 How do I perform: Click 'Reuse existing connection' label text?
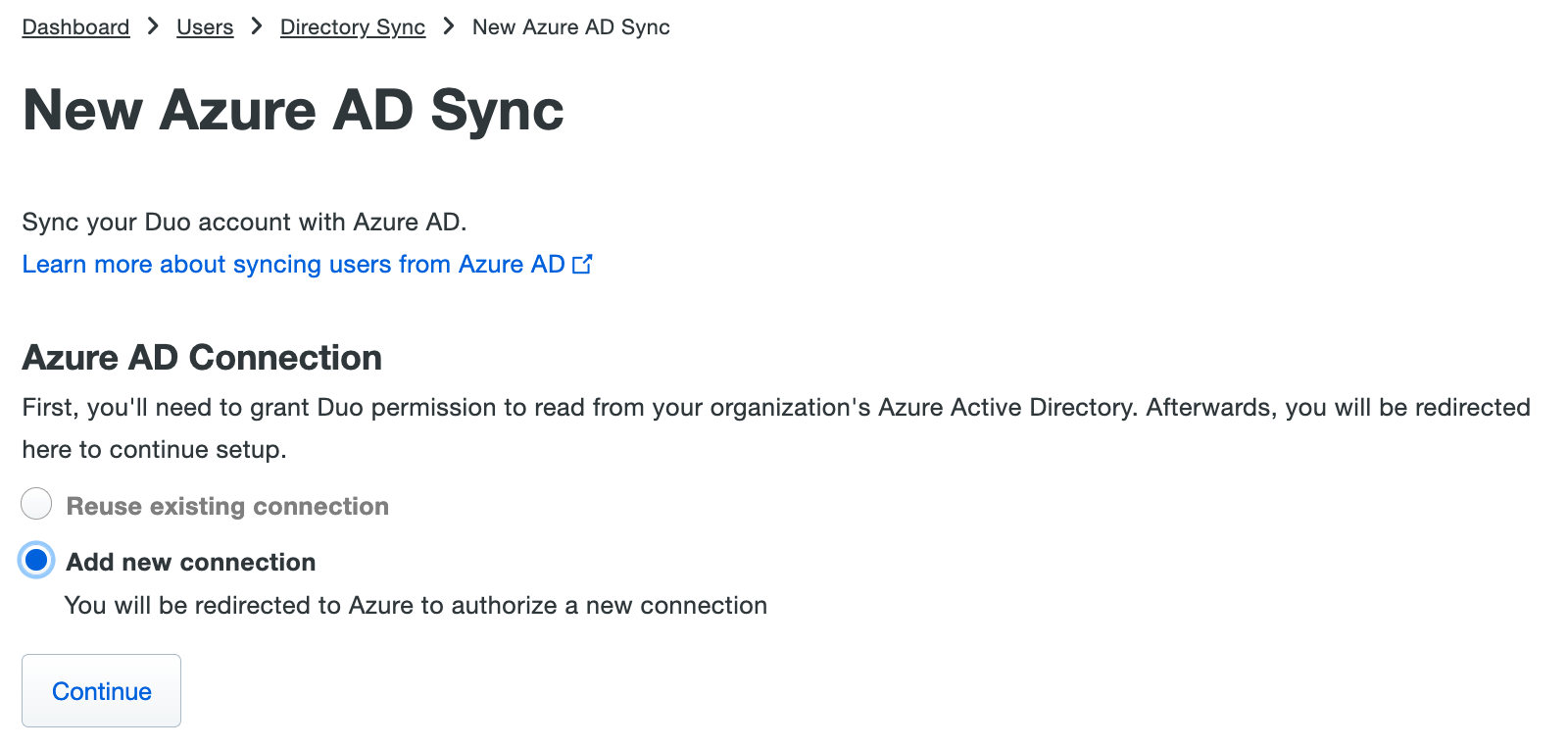(227, 506)
